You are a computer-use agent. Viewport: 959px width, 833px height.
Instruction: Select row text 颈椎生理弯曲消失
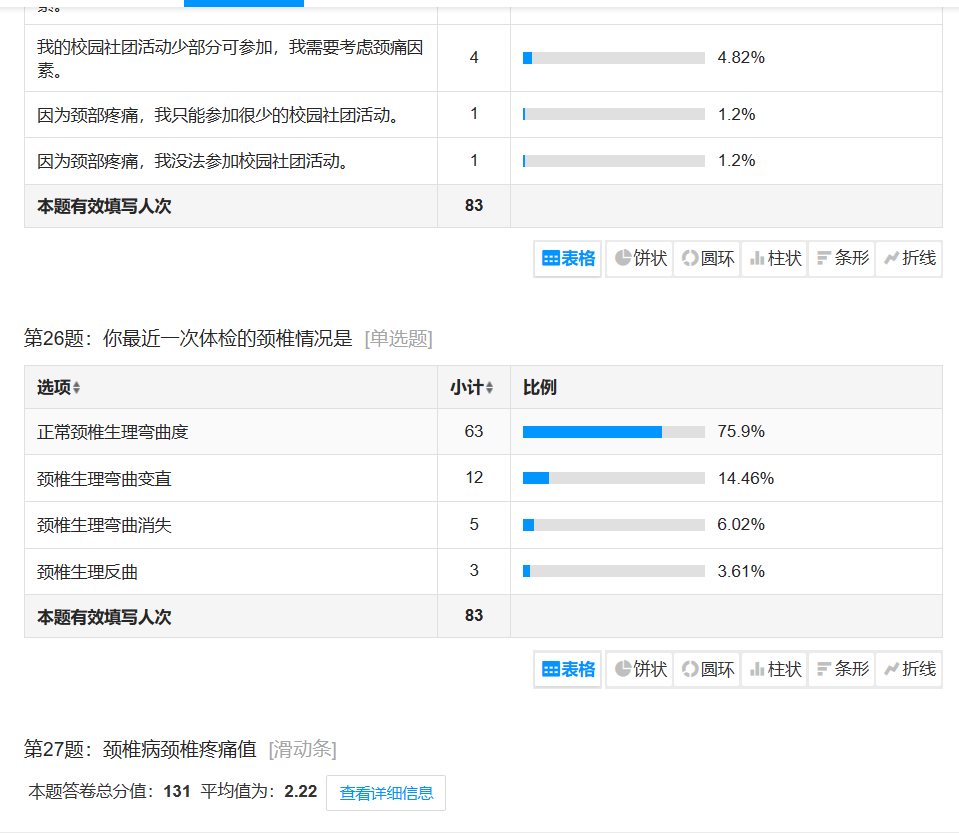(x=104, y=525)
